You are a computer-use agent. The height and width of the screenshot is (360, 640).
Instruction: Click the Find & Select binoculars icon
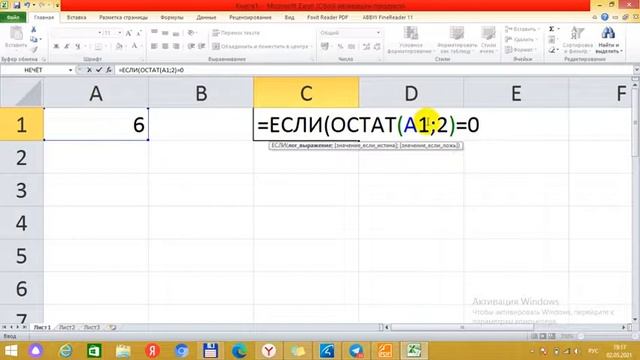(x=608, y=33)
